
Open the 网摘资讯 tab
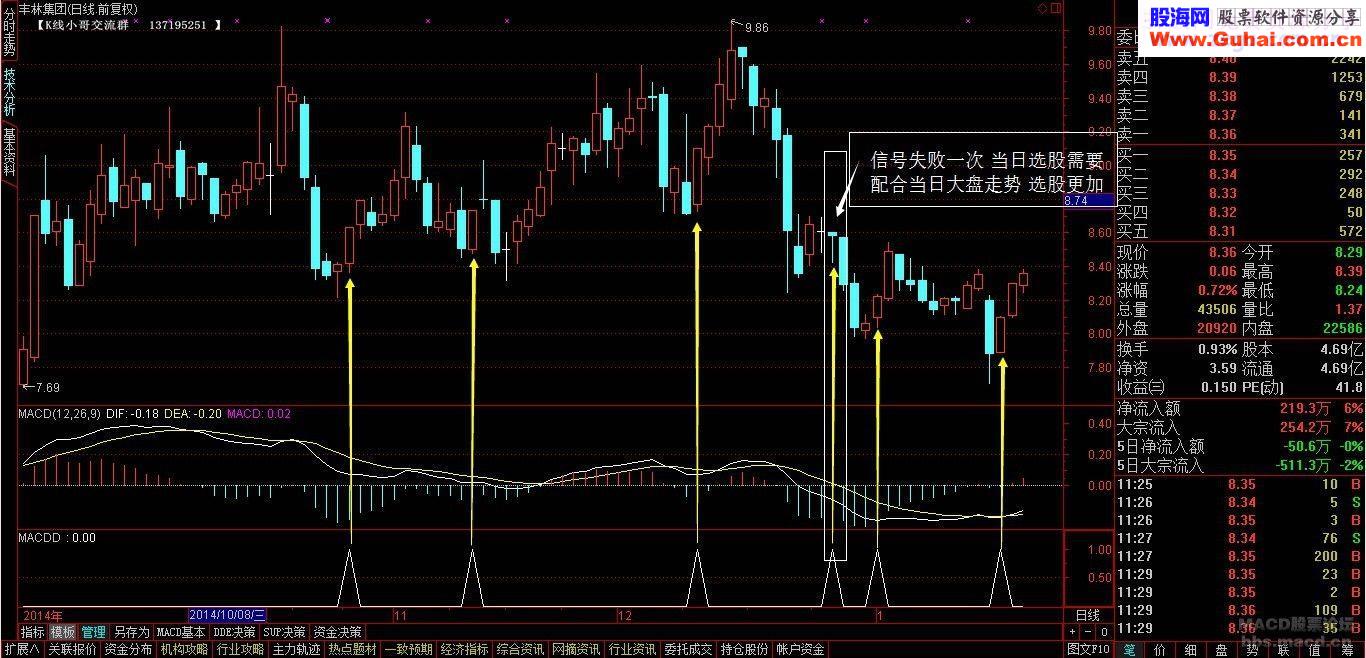pos(576,649)
